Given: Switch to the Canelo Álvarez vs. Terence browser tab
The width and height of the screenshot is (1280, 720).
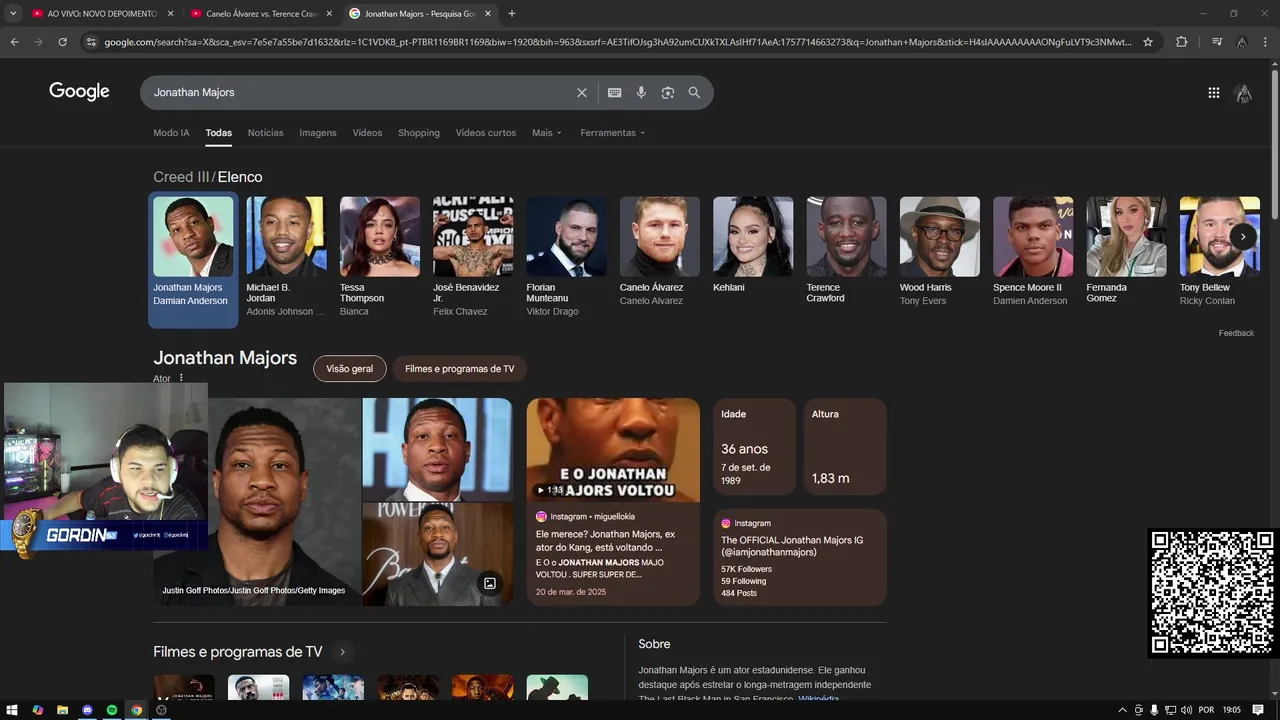Looking at the screenshot, I should pos(260,13).
